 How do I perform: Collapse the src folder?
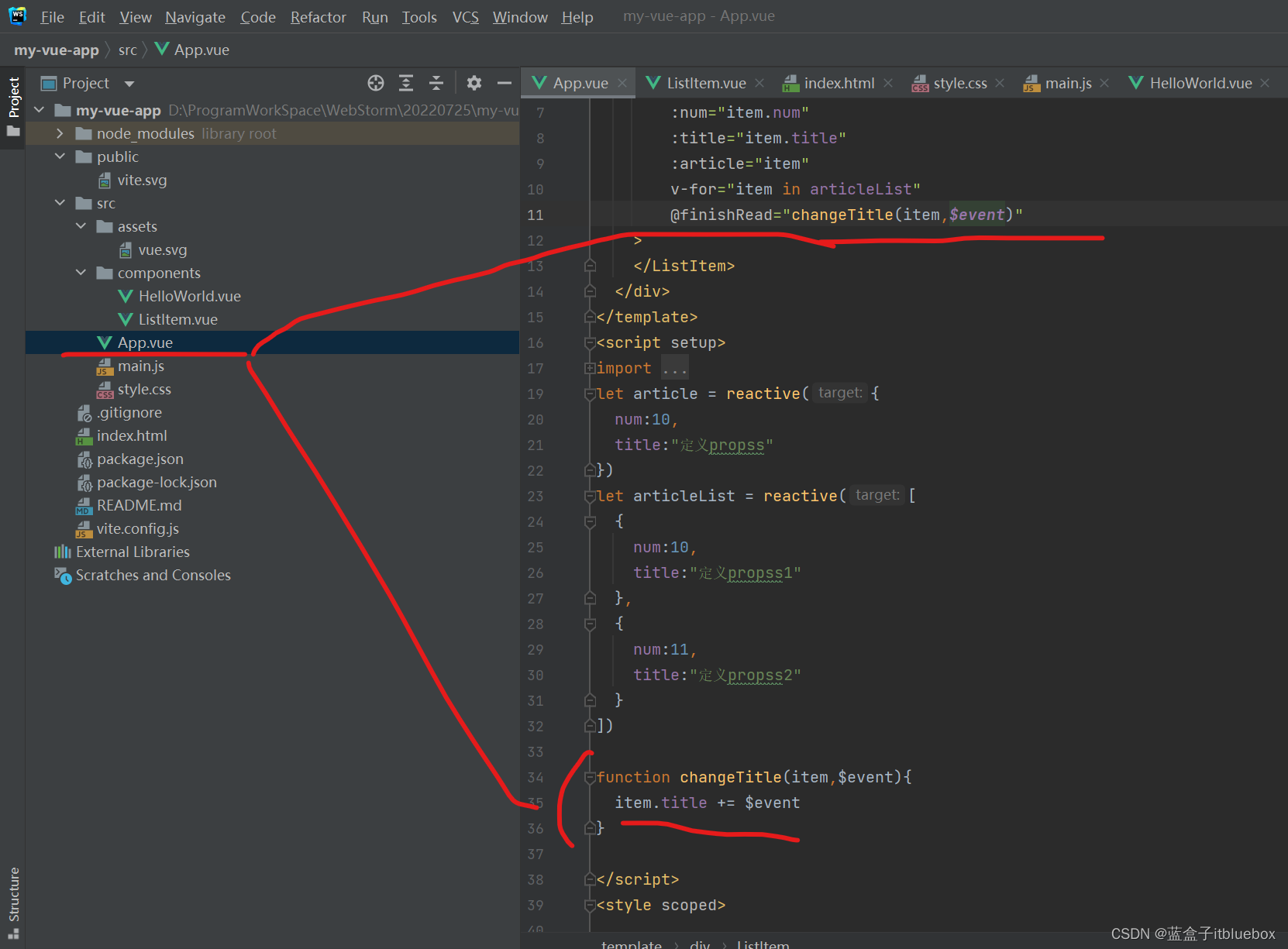coord(60,203)
